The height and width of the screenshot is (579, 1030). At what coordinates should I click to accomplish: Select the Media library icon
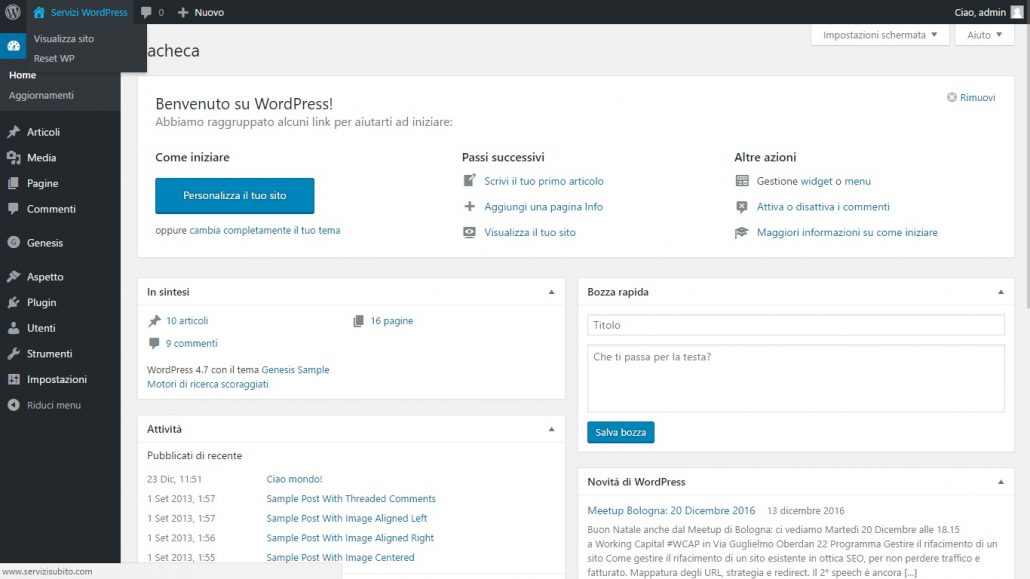14,157
